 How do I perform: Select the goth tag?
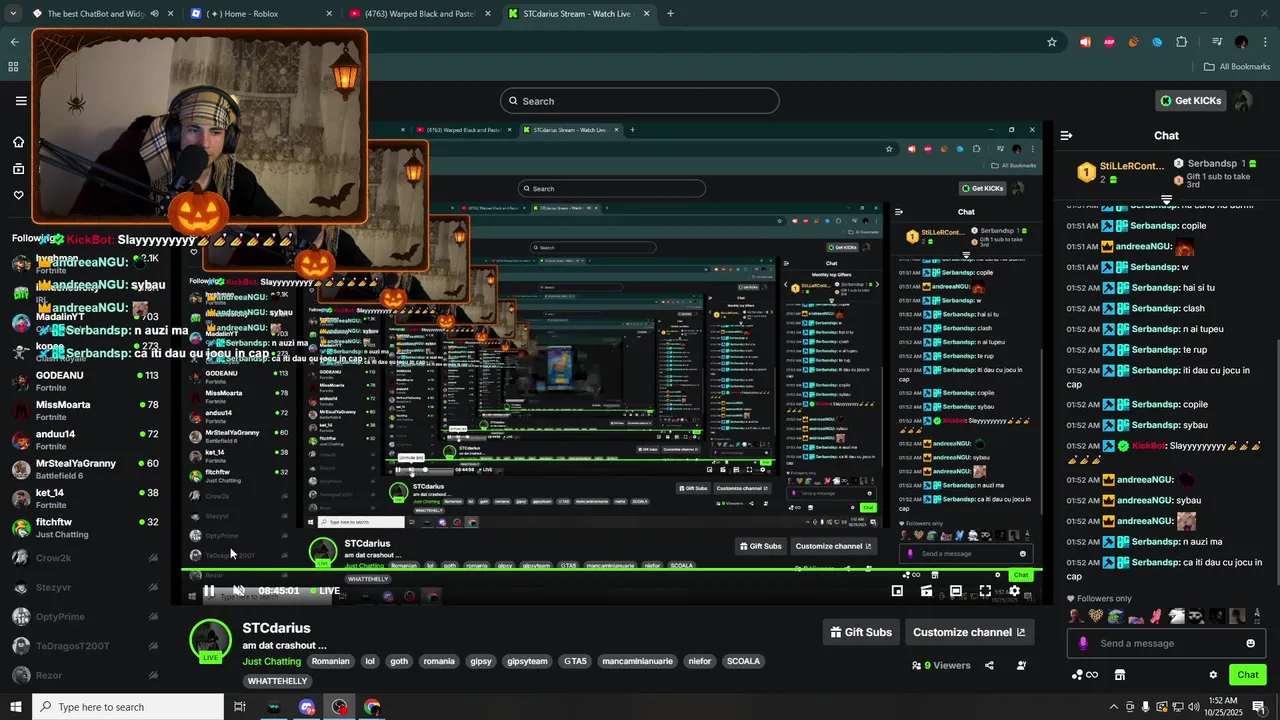(399, 661)
